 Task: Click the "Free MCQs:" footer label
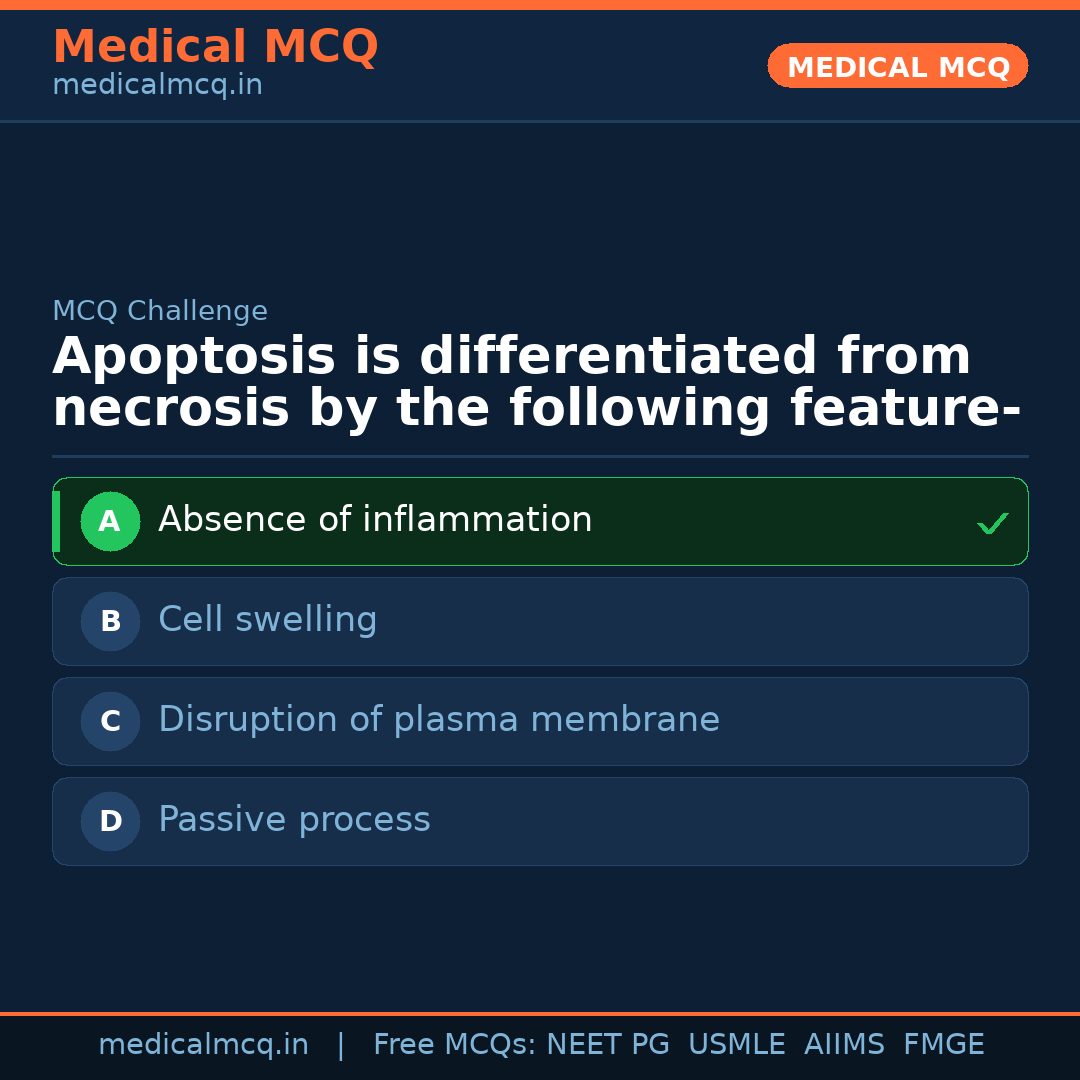(455, 1045)
